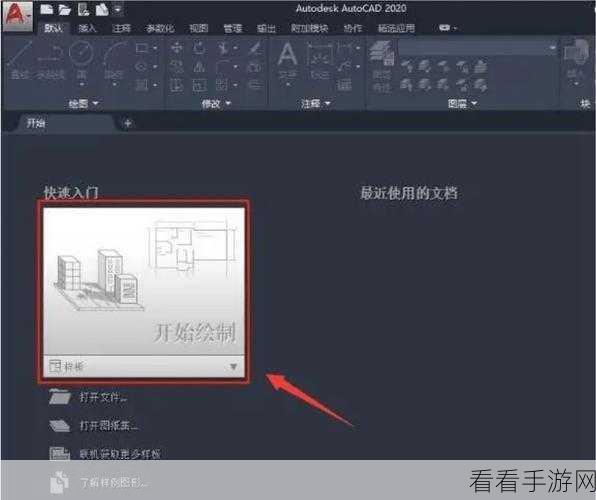This screenshot has height=500, width=596.
Task: Select the Text (文字) tool
Action: (287, 61)
